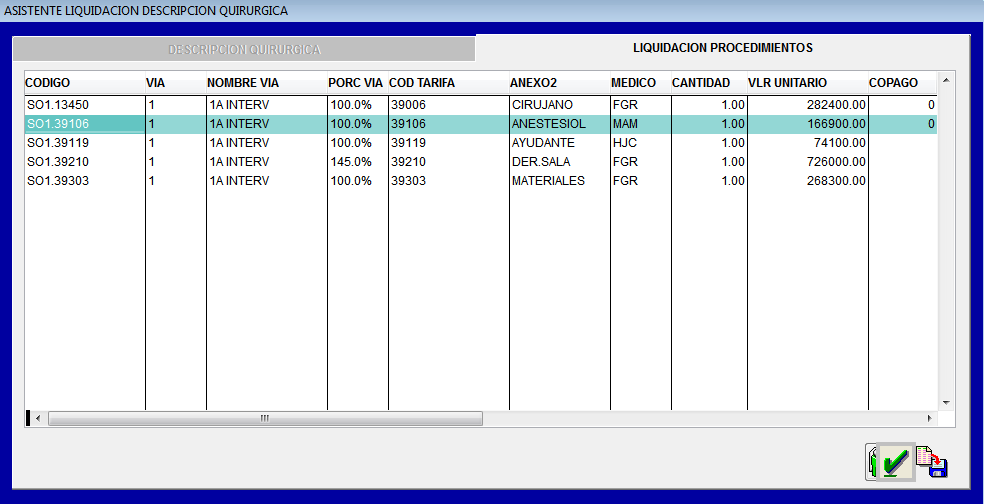Click the VIA column header
The height and width of the screenshot is (504, 984).
tap(176, 83)
